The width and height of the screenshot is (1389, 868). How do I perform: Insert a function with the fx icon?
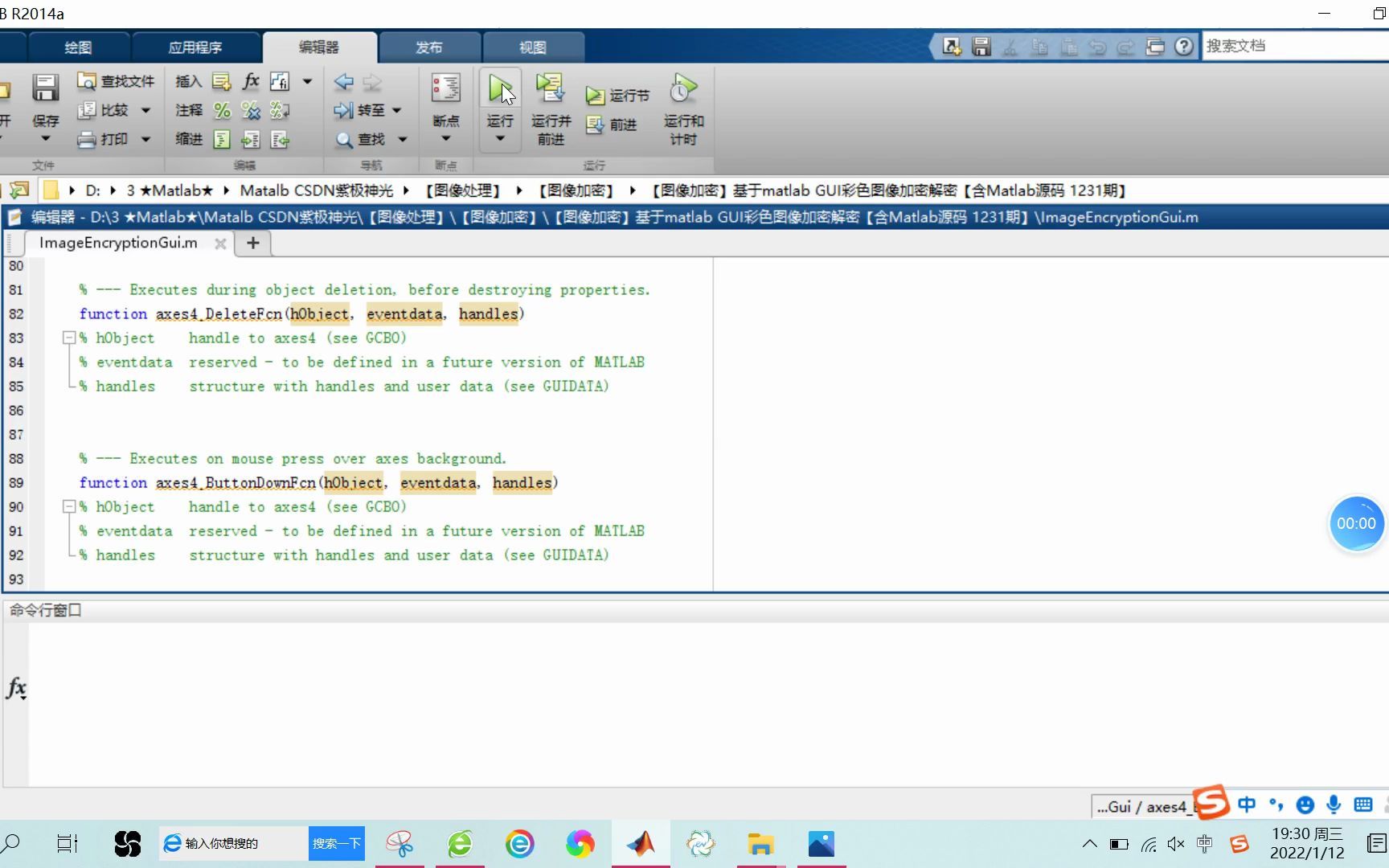[x=251, y=80]
